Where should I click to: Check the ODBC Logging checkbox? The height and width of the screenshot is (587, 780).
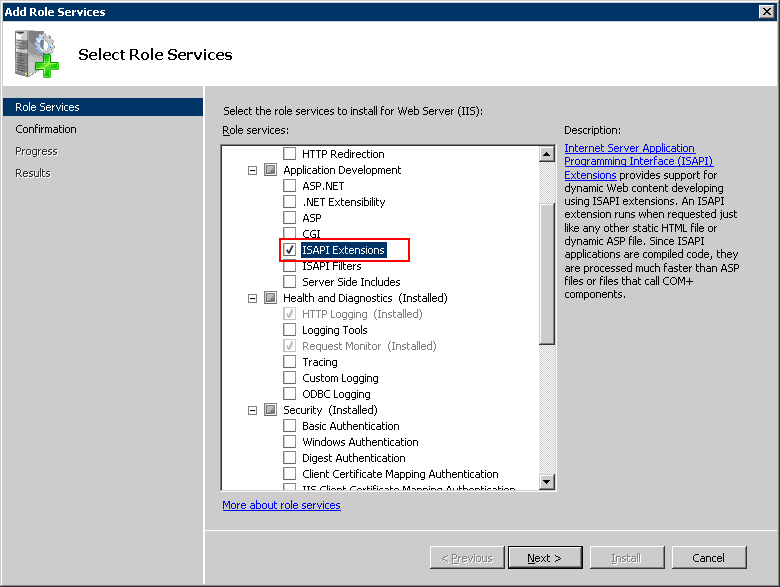(290, 393)
